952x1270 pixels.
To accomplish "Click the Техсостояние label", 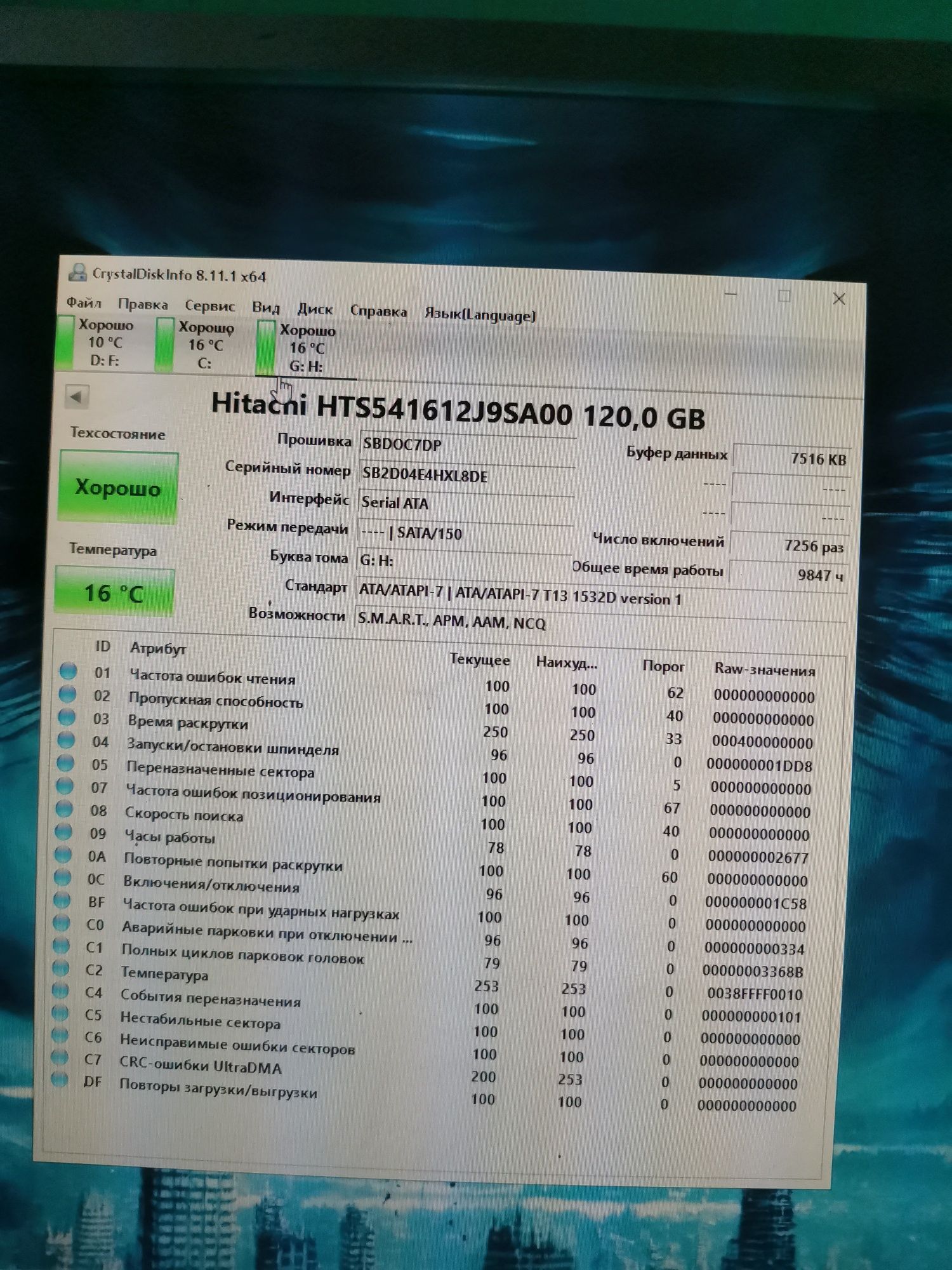I will coord(117,434).
